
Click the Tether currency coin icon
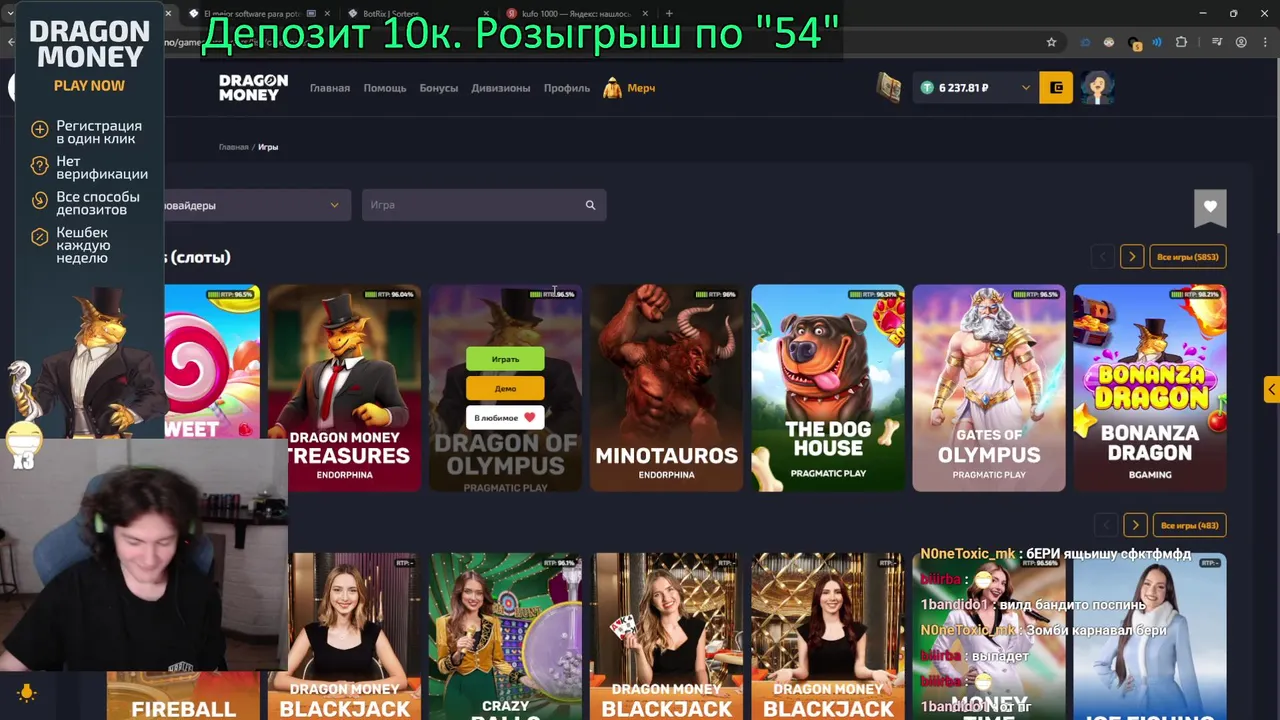pos(927,88)
